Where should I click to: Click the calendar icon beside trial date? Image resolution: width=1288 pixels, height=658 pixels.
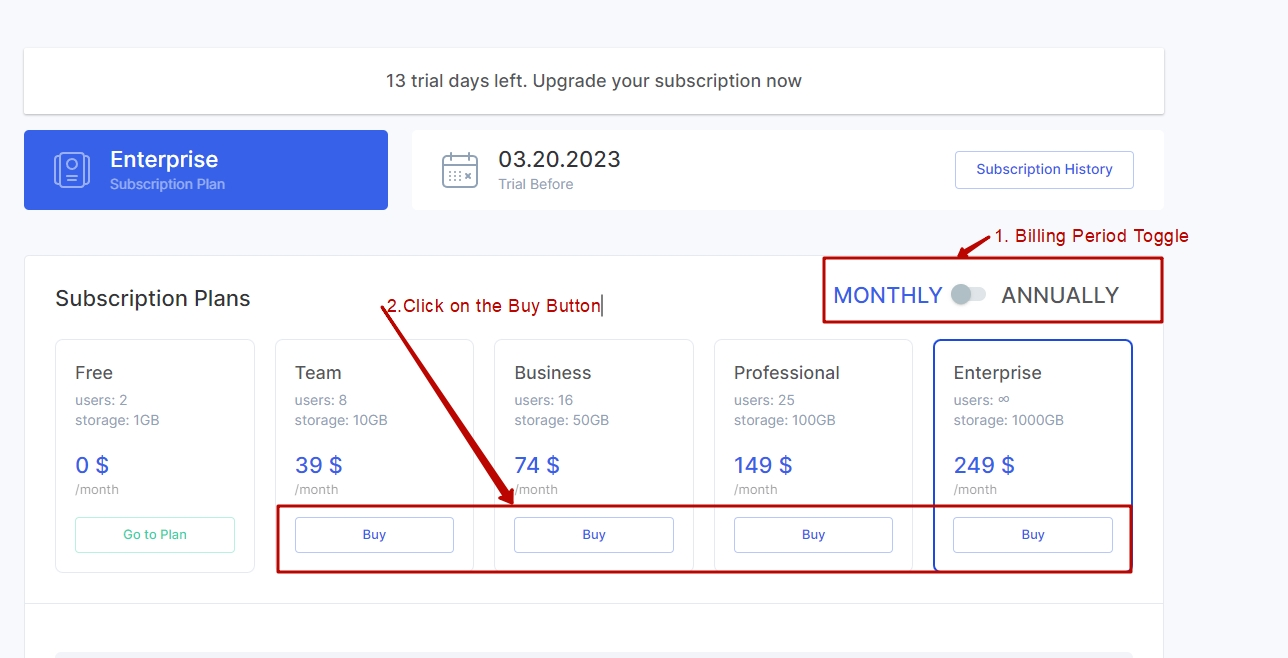(460, 170)
